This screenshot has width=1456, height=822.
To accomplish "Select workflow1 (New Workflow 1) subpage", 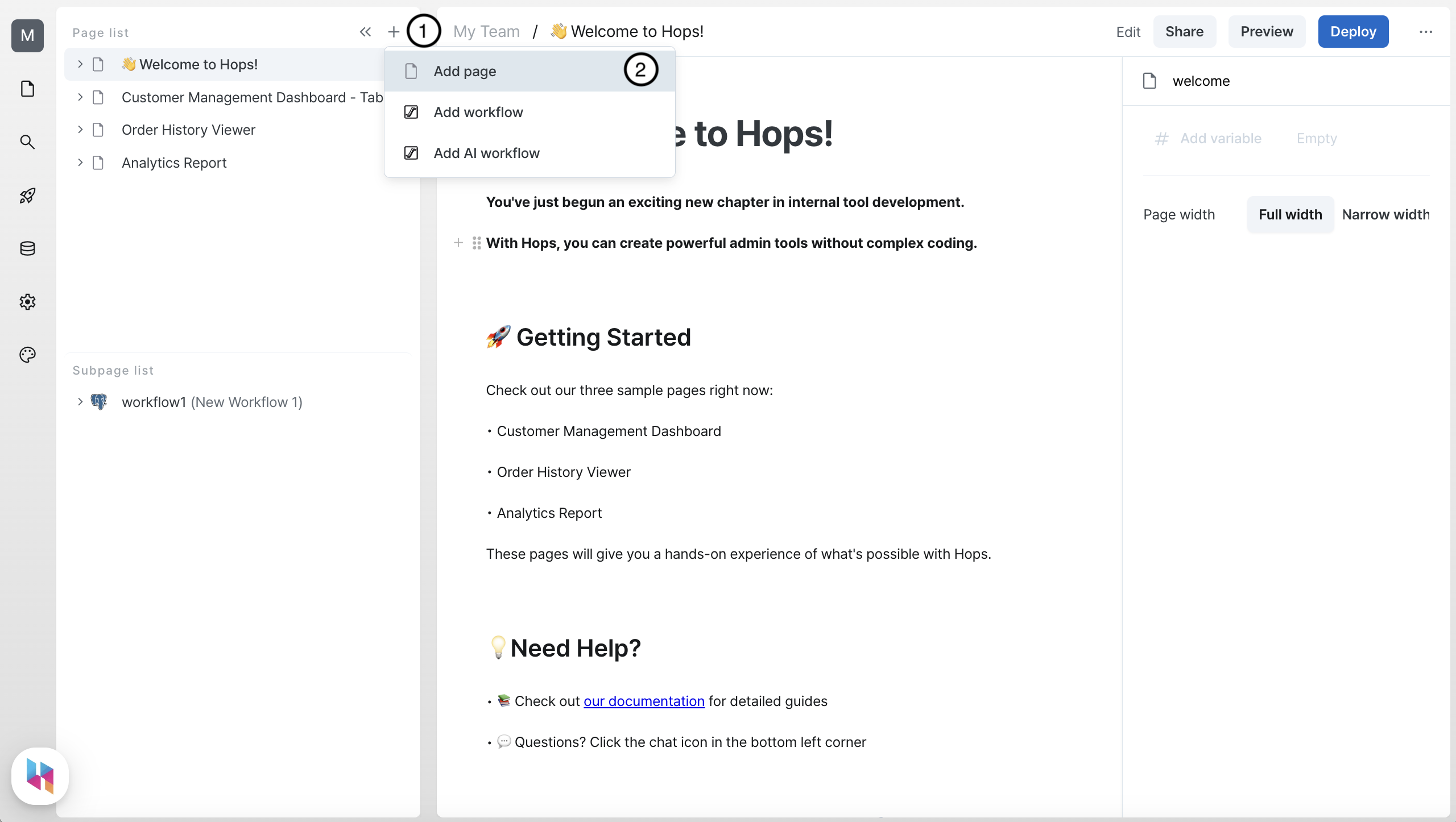I will (212, 402).
